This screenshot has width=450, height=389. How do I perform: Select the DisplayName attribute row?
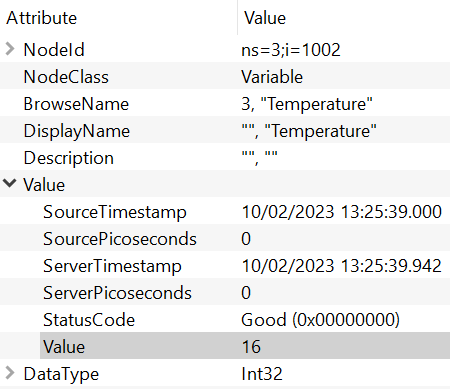[x=225, y=131]
